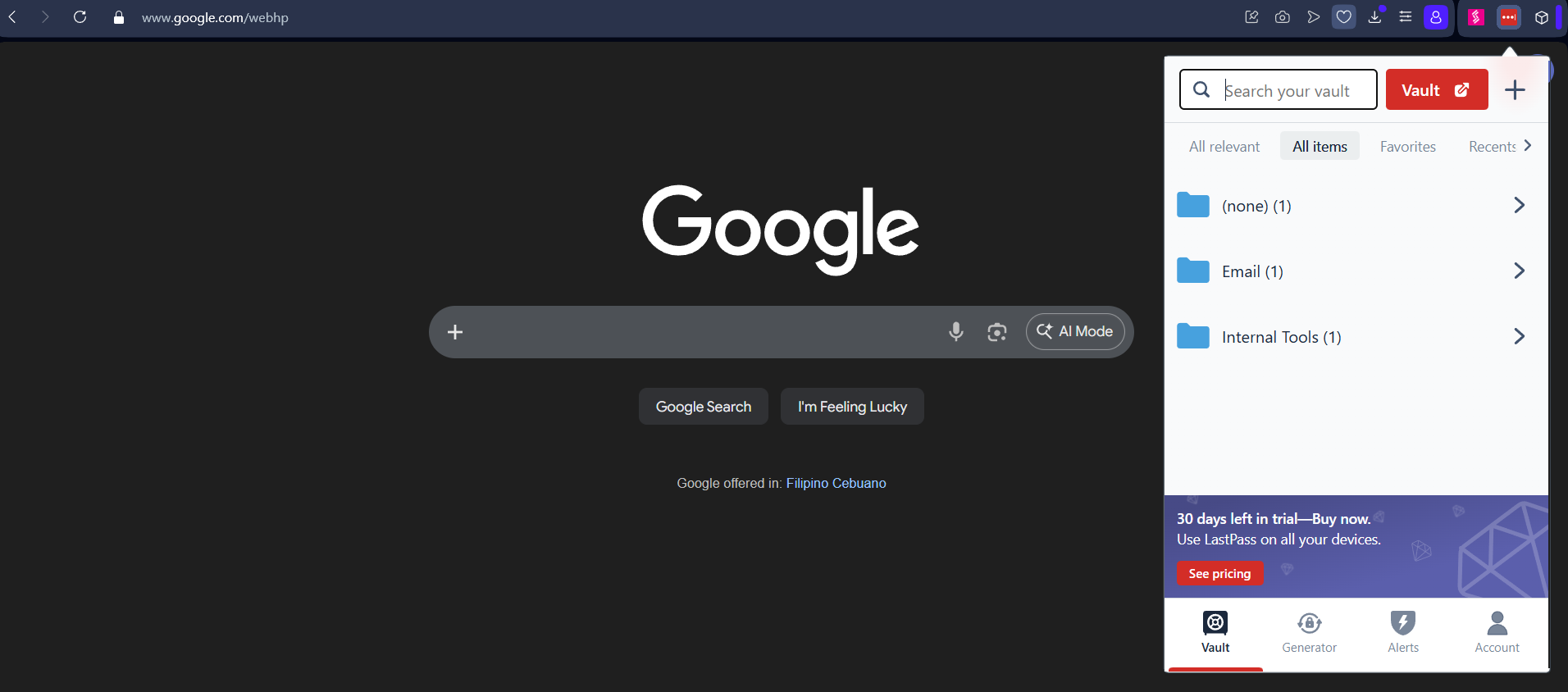1568x692 pixels.
Task: Switch Google language to Filipino
Action: pyautogui.click(x=807, y=484)
